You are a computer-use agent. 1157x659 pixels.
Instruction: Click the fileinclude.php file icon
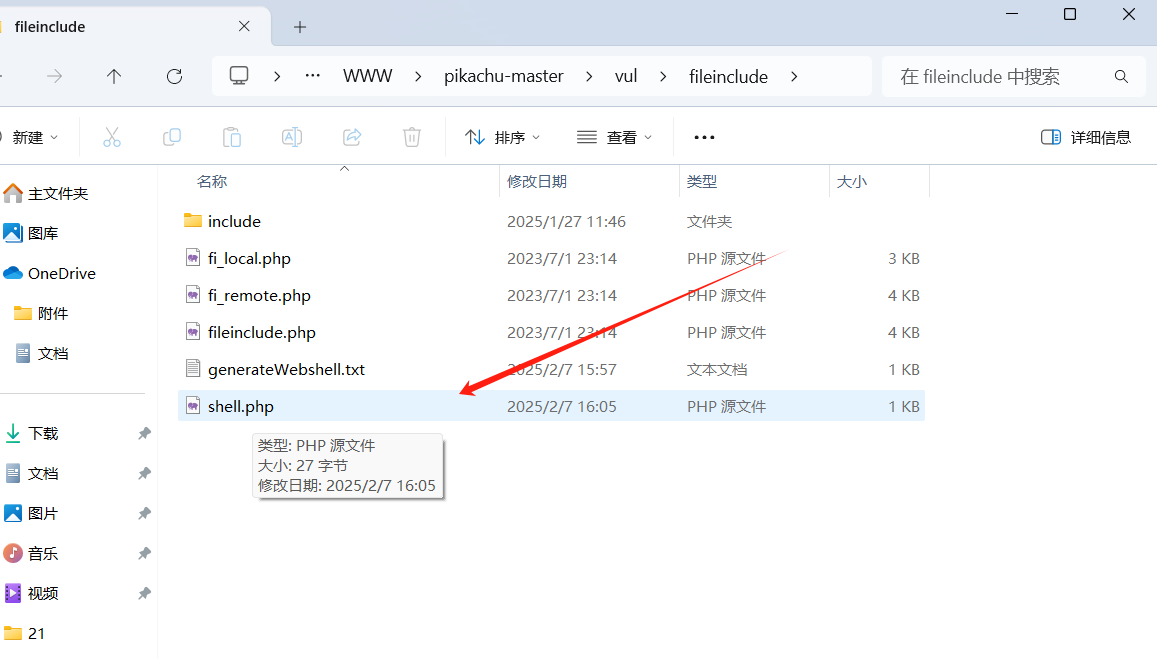[x=193, y=332]
